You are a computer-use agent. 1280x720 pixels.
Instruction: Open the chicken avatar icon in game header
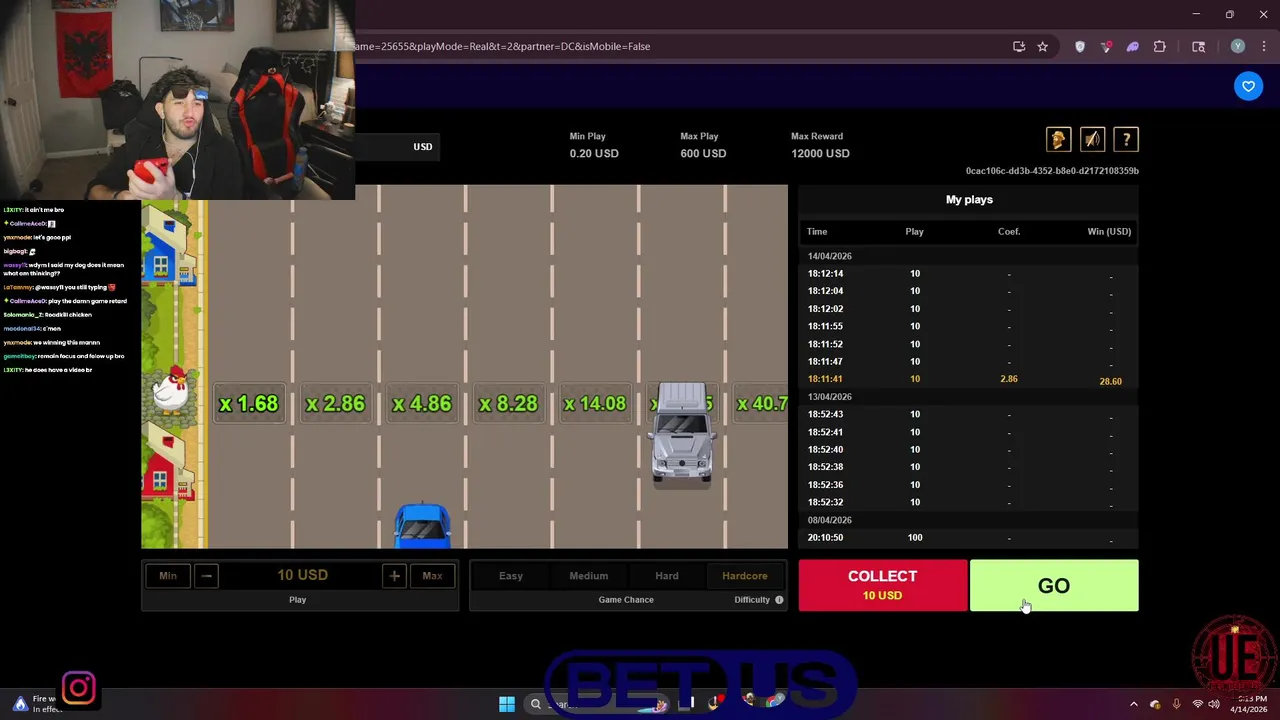(x=1058, y=140)
